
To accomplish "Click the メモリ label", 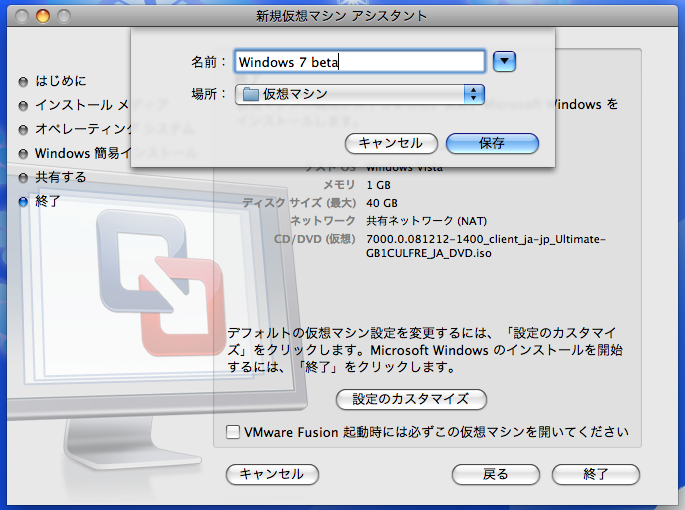I will point(339,185).
